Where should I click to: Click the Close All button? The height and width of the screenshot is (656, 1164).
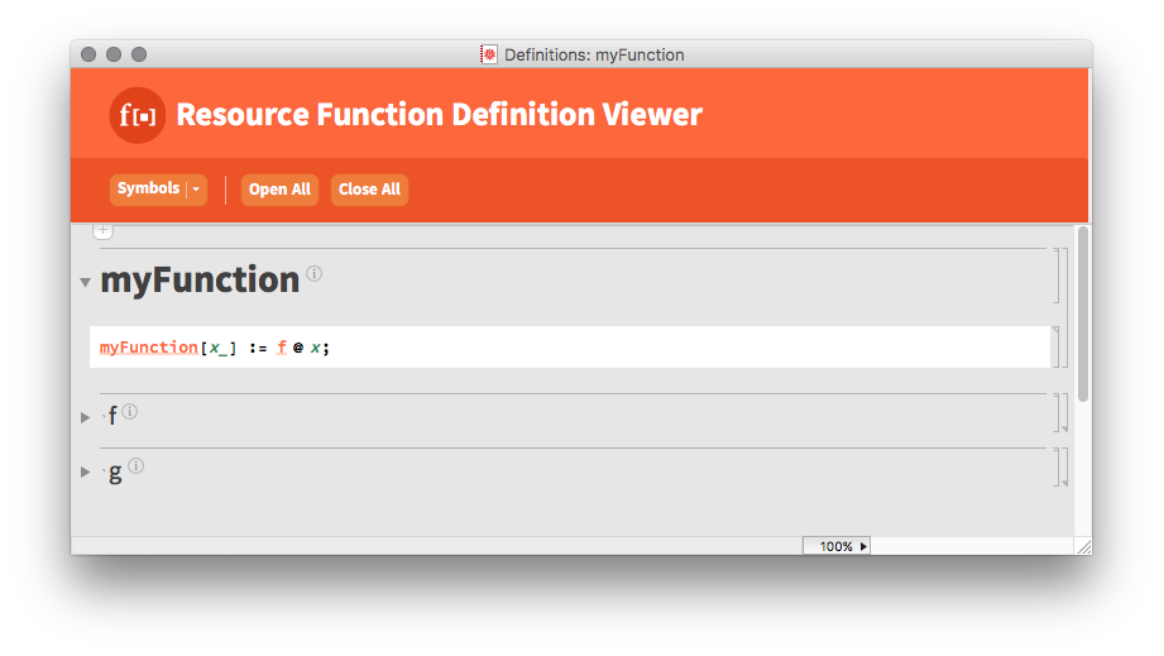point(369,189)
